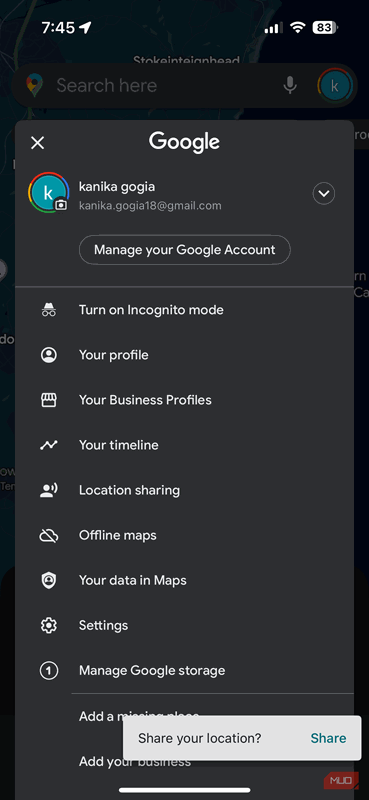Tap the Incognito hat-and-glasses icon
Screen dimensions: 369x800
pyautogui.click(x=49, y=310)
